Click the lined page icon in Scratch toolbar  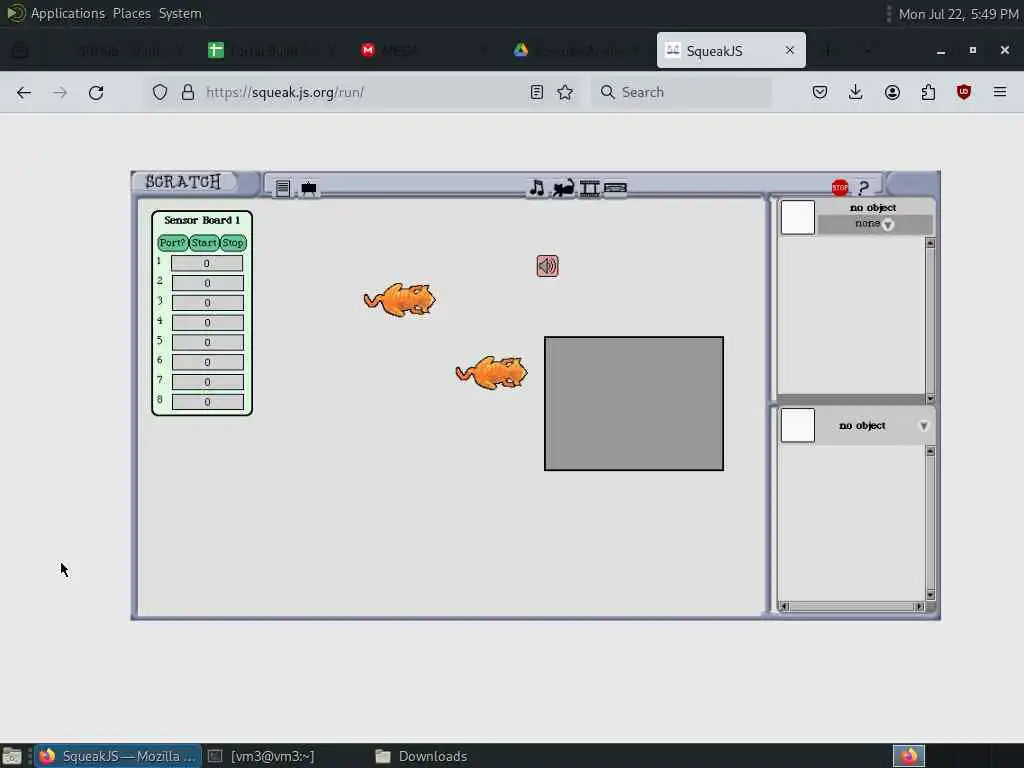[x=283, y=189]
